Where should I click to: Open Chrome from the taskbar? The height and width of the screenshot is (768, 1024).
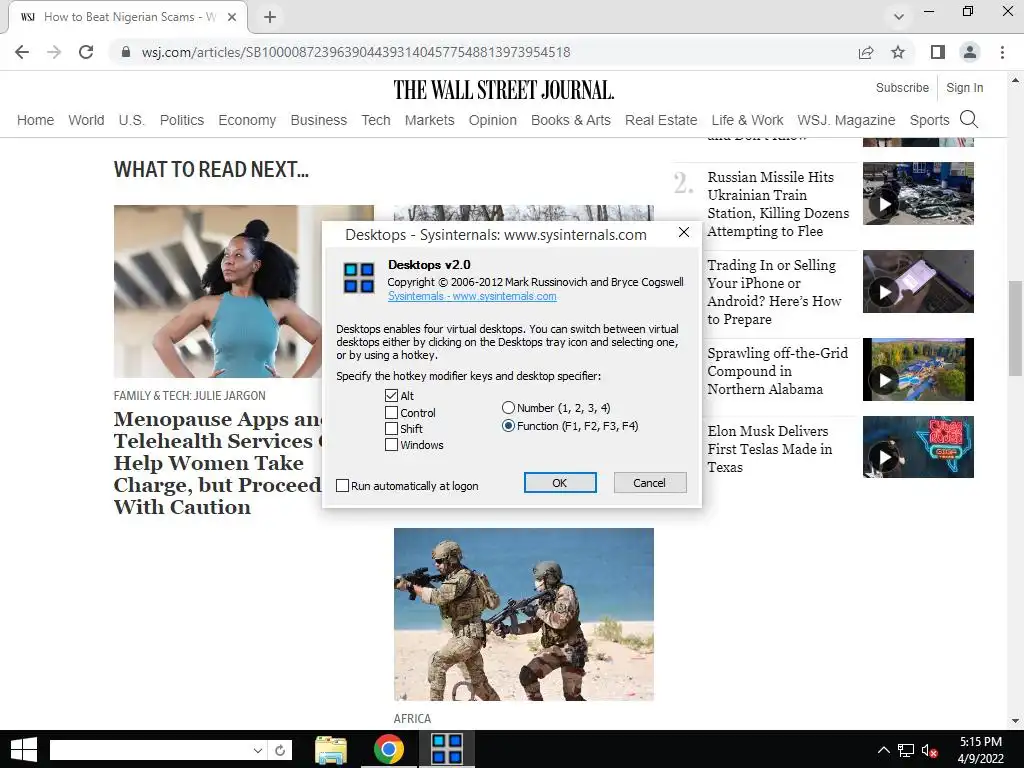coord(389,750)
